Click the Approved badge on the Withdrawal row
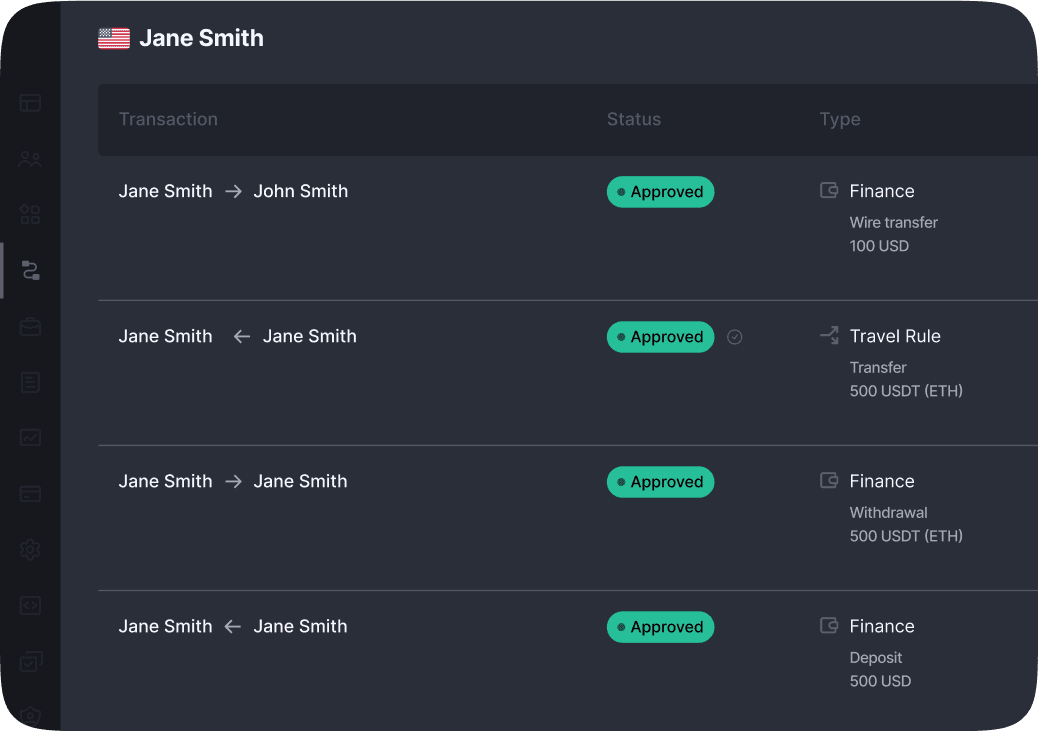The image size is (1038, 731). [x=660, y=482]
